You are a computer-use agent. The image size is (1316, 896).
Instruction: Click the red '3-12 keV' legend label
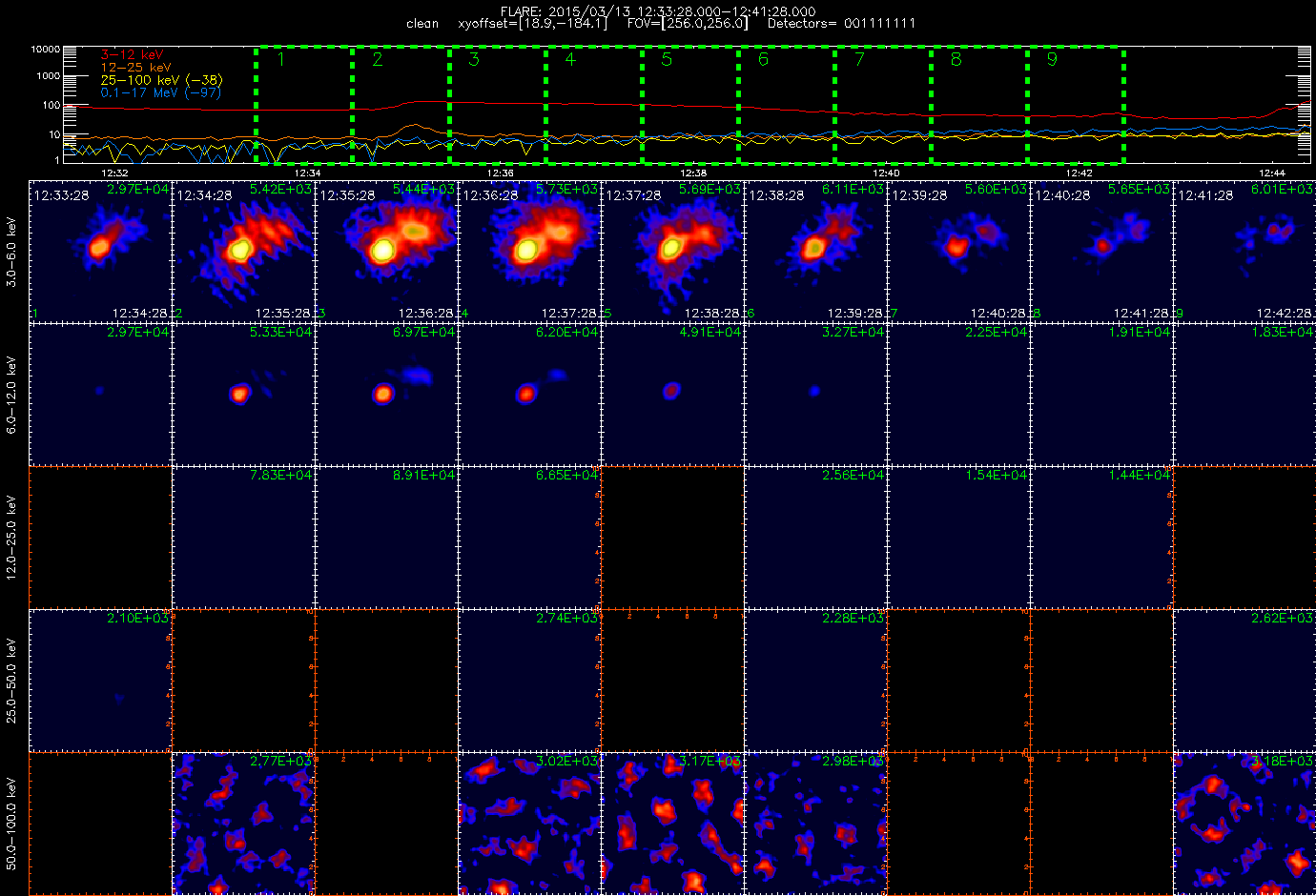pyautogui.click(x=132, y=55)
